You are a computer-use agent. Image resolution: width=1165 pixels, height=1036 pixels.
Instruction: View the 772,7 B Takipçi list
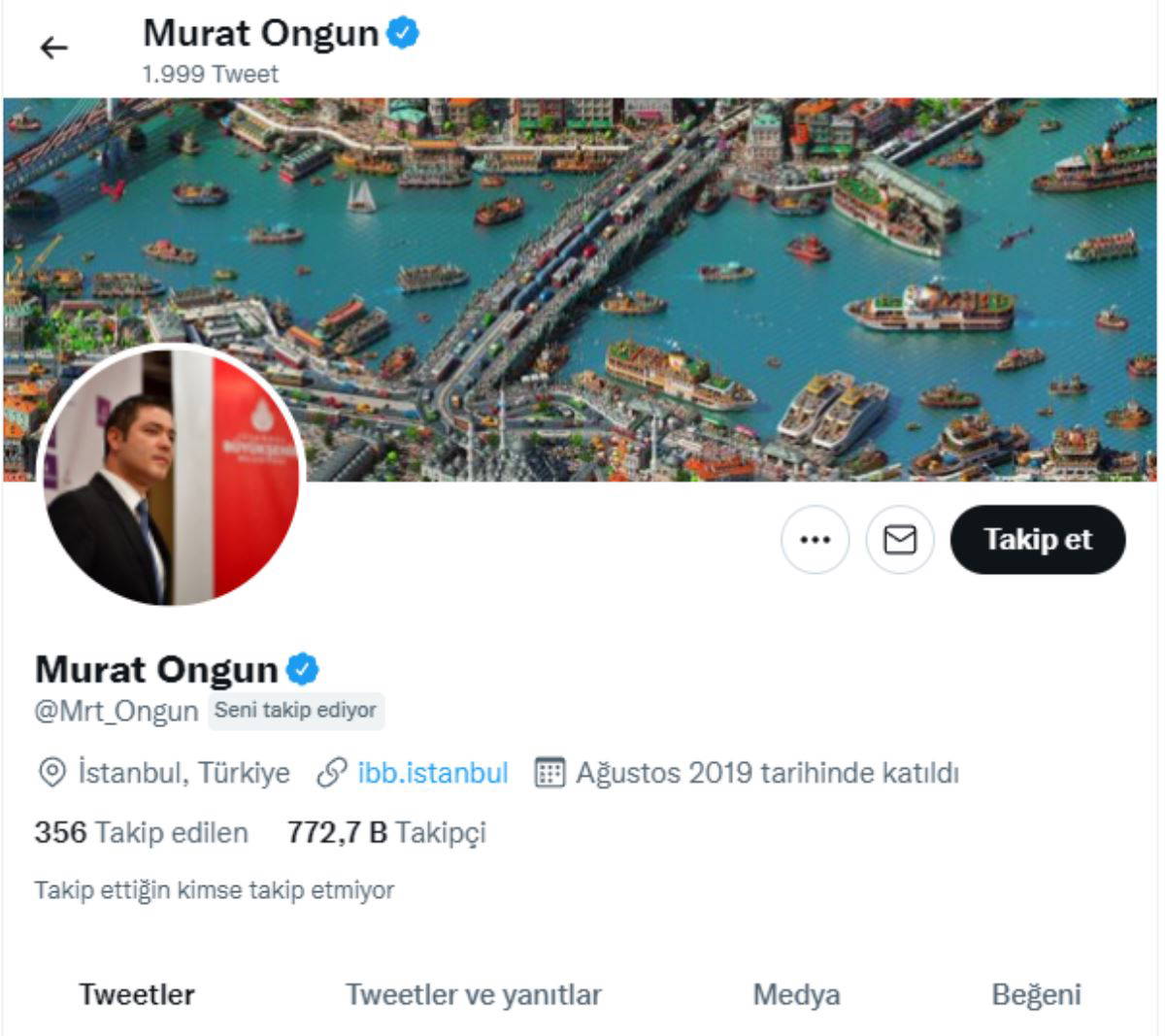pyautogui.click(x=386, y=832)
